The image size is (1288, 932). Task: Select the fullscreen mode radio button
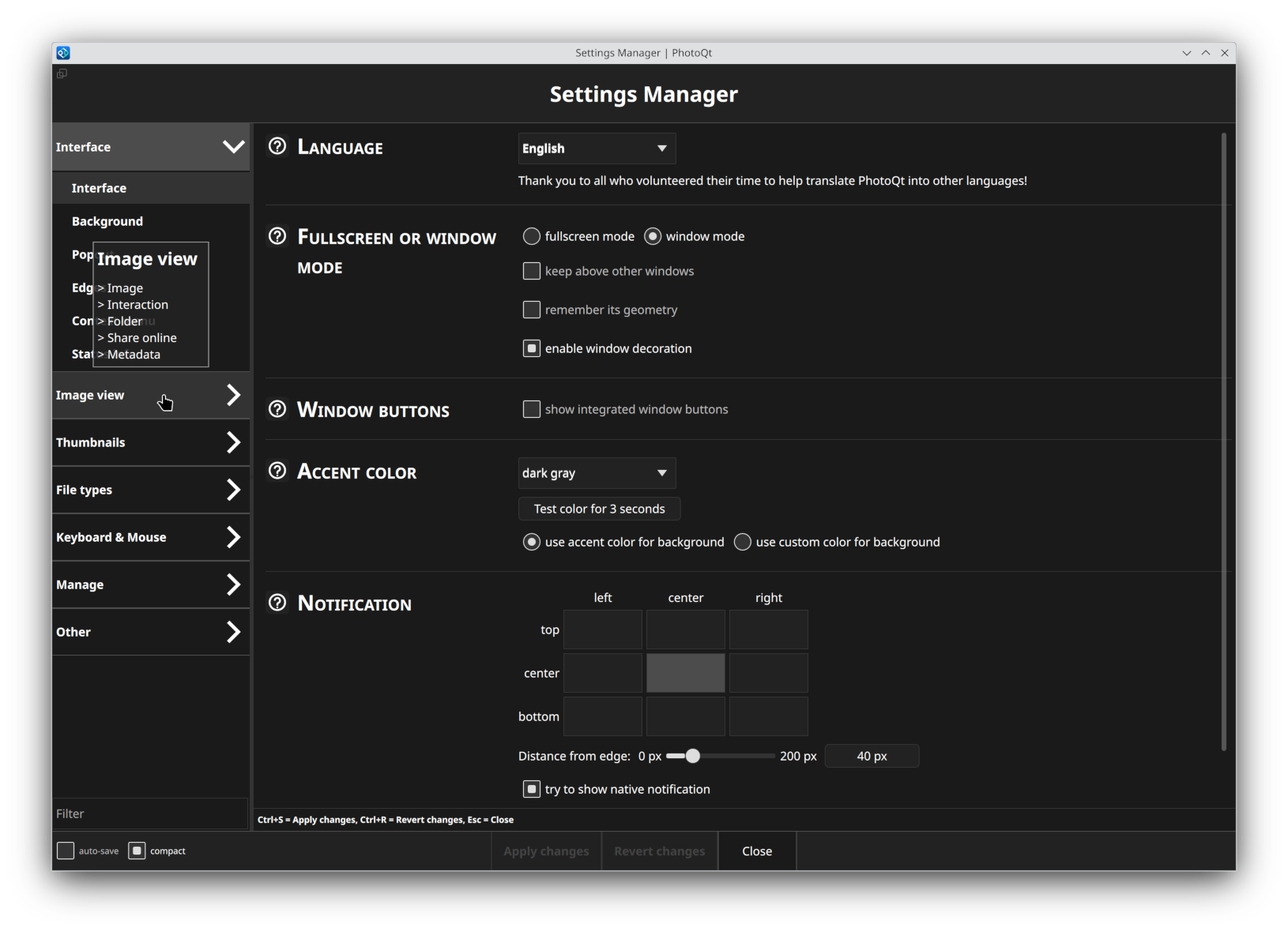tap(532, 236)
